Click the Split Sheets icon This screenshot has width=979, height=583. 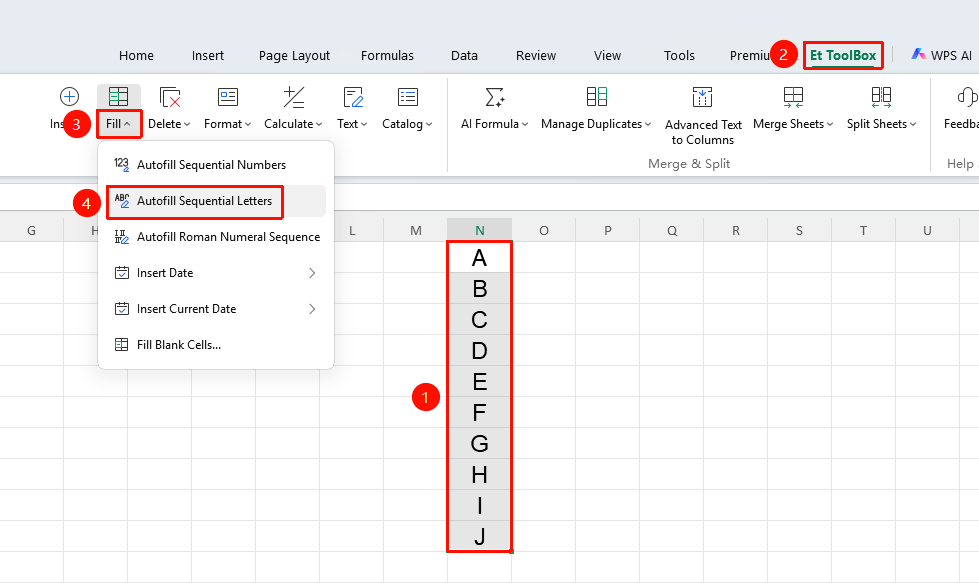pos(882,96)
